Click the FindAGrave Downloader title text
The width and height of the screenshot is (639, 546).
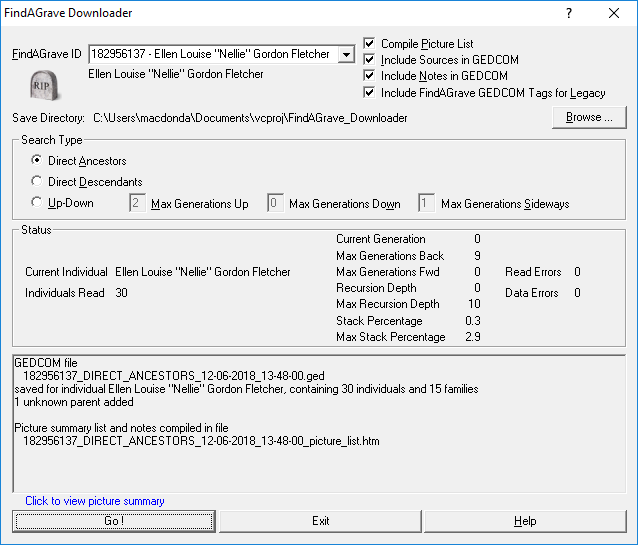(x=68, y=13)
